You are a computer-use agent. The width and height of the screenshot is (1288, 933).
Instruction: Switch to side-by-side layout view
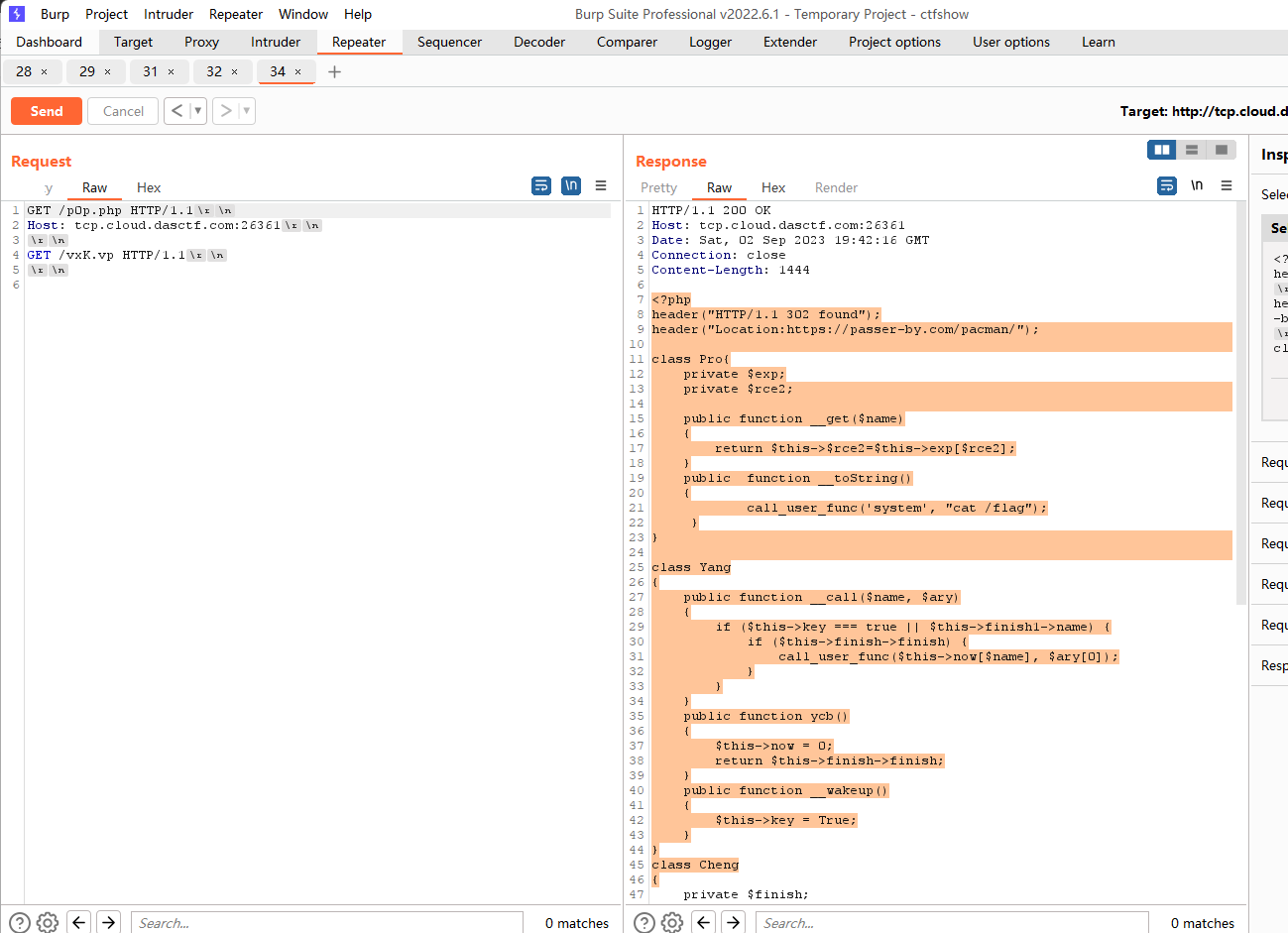tap(1162, 150)
